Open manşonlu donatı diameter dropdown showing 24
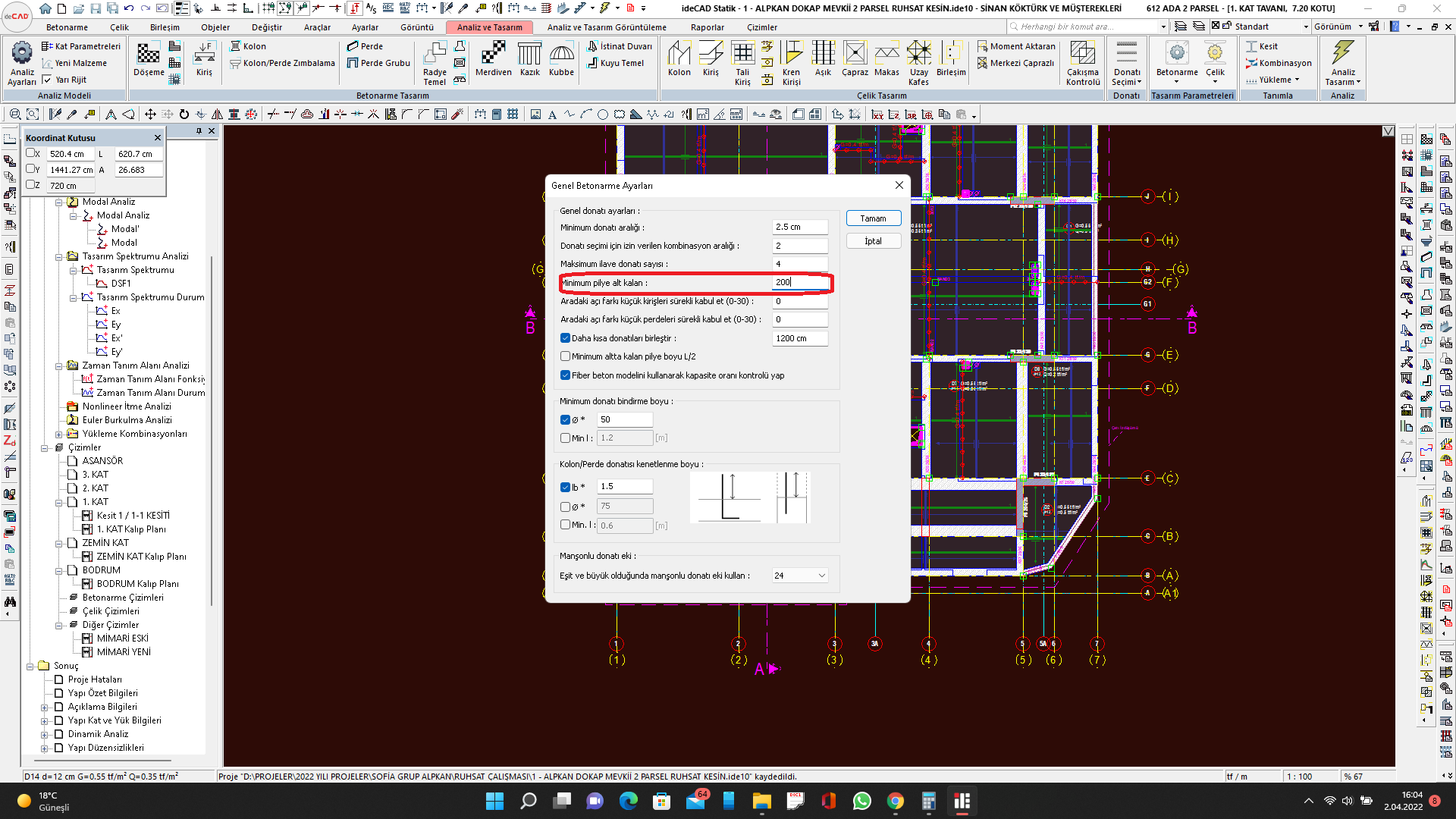The height and width of the screenshot is (819, 1456). tap(800, 576)
